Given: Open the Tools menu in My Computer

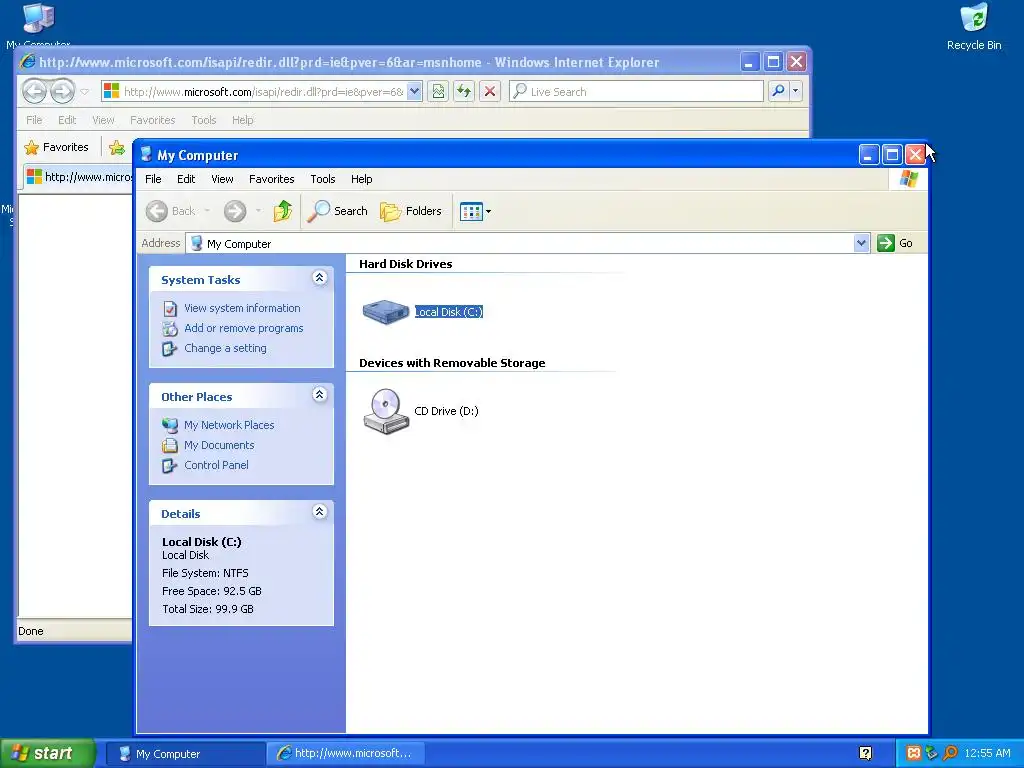Looking at the screenshot, I should tap(323, 179).
